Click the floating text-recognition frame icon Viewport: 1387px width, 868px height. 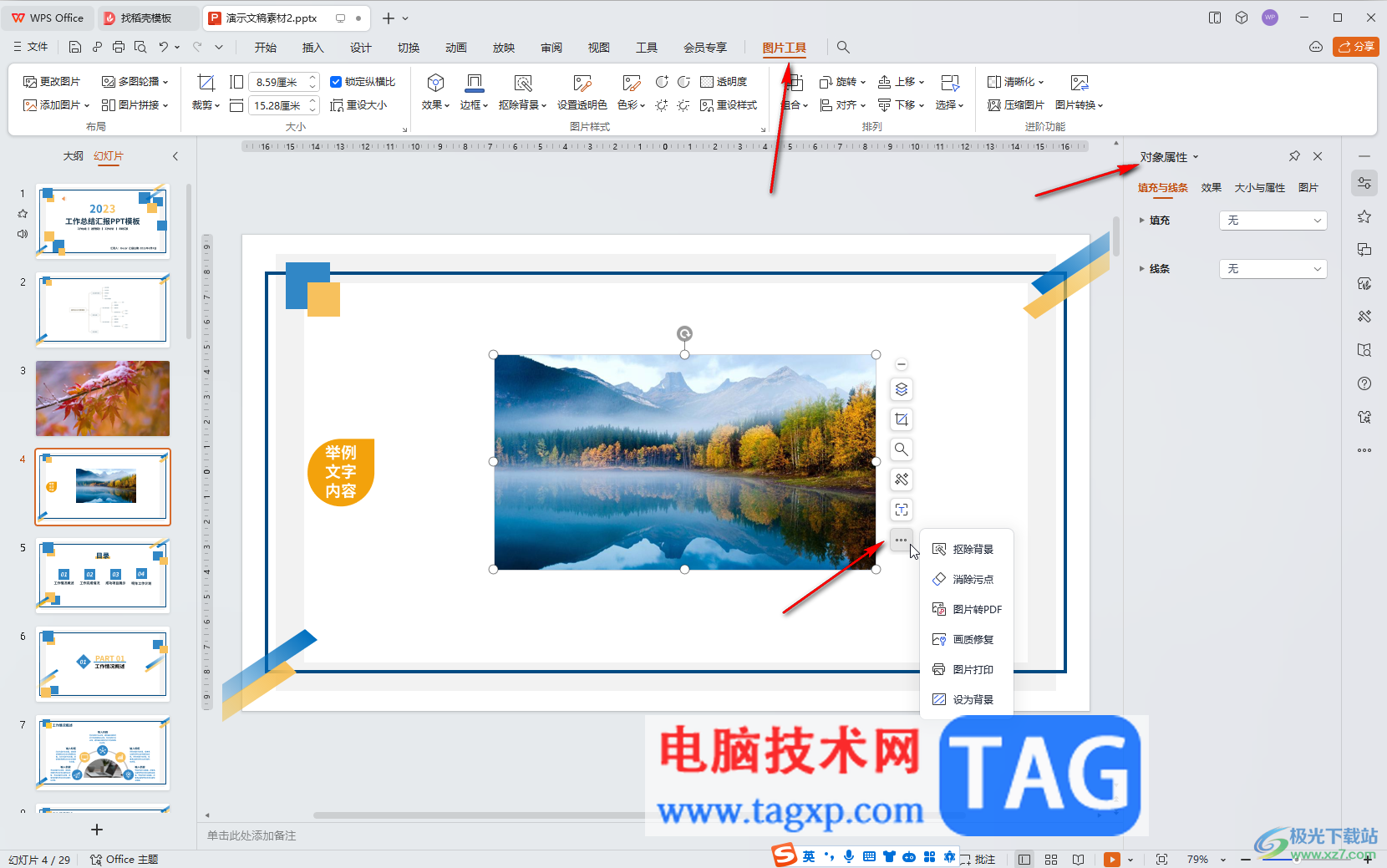tap(902, 510)
